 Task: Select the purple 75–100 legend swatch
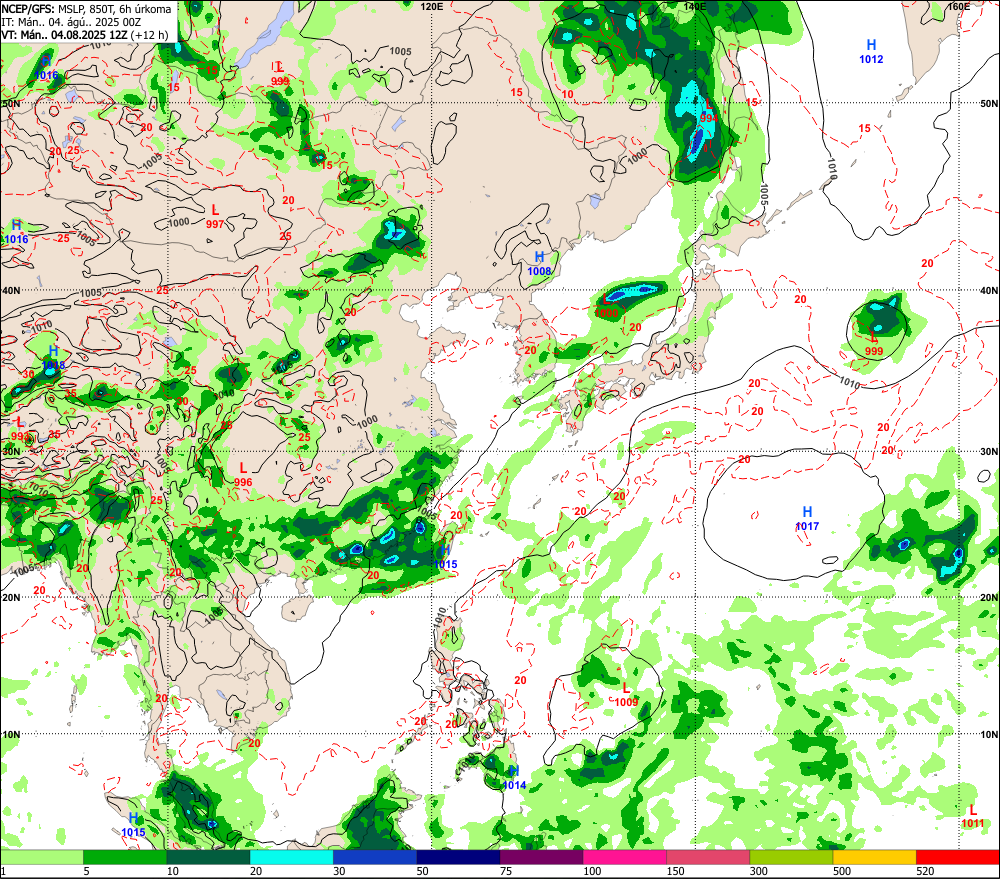(541, 857)
